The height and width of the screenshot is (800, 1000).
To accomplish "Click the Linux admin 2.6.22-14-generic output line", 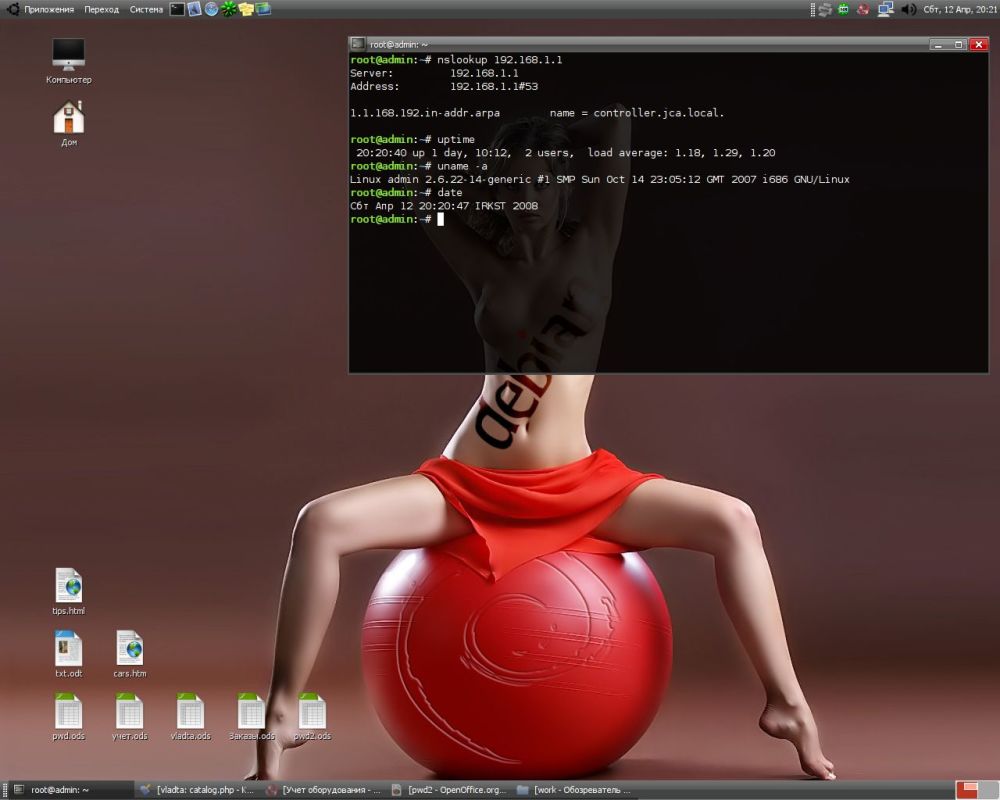I will [599, 180].
